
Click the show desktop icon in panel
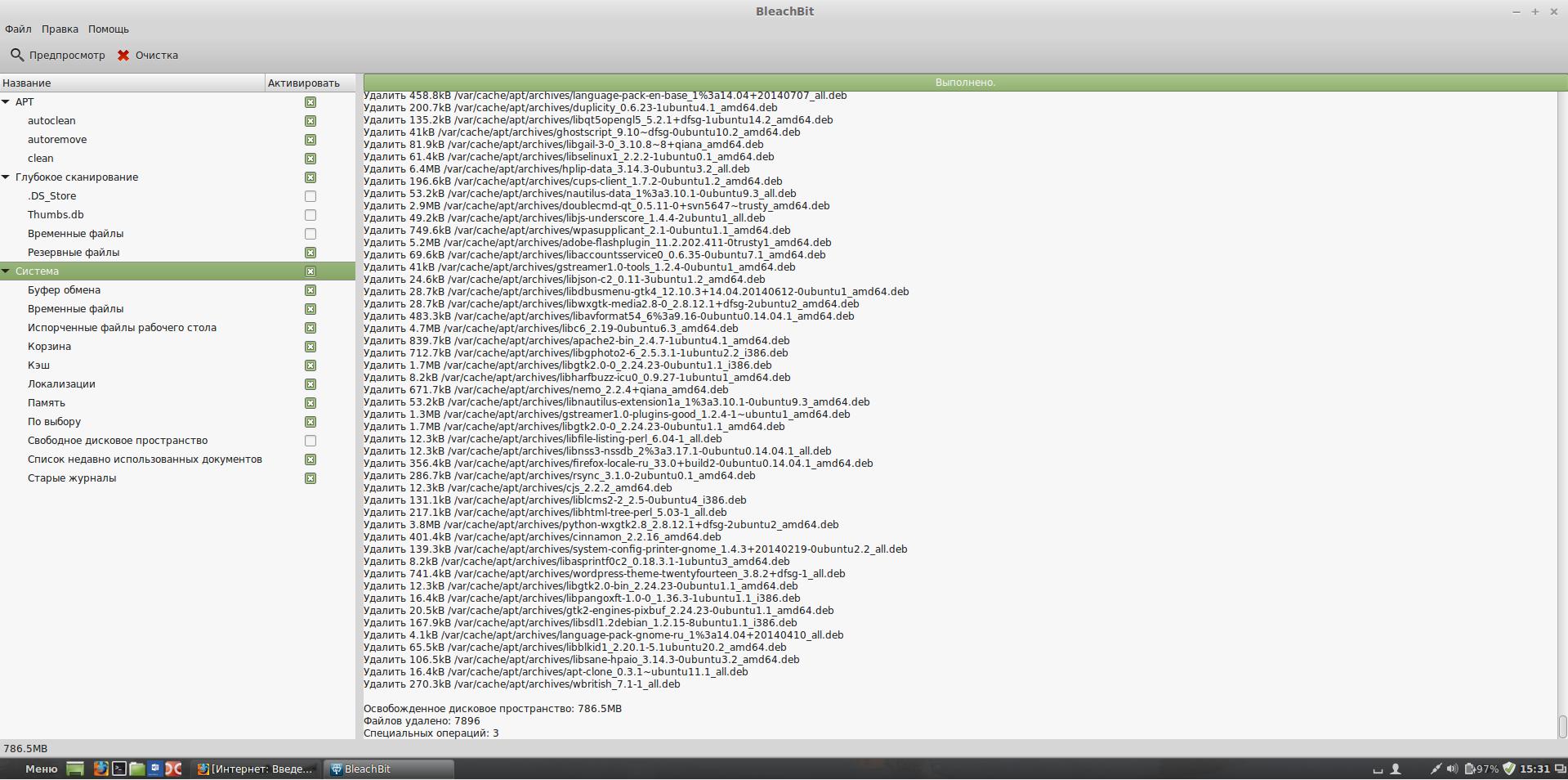(75, 769)
